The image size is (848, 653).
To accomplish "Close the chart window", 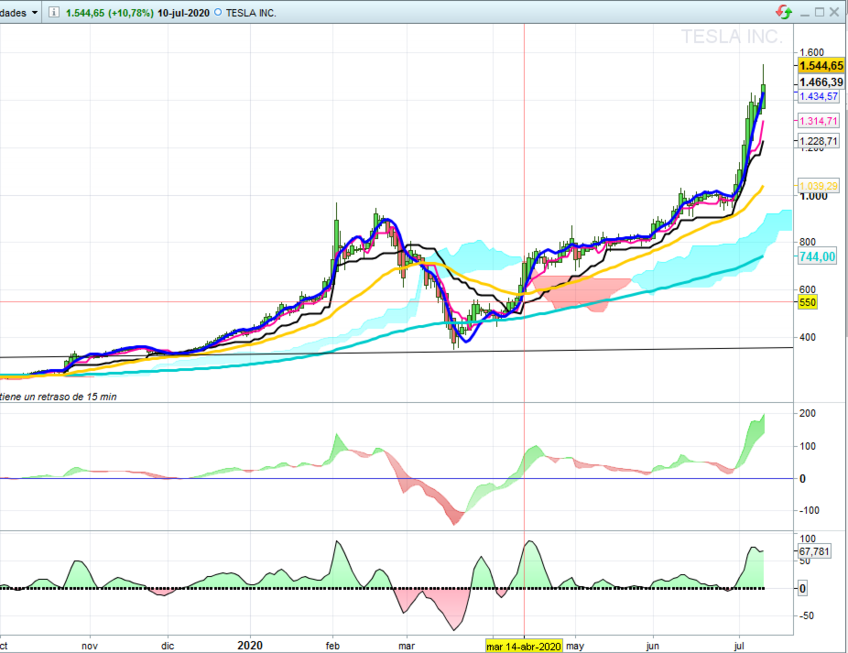I will (834, 12).
